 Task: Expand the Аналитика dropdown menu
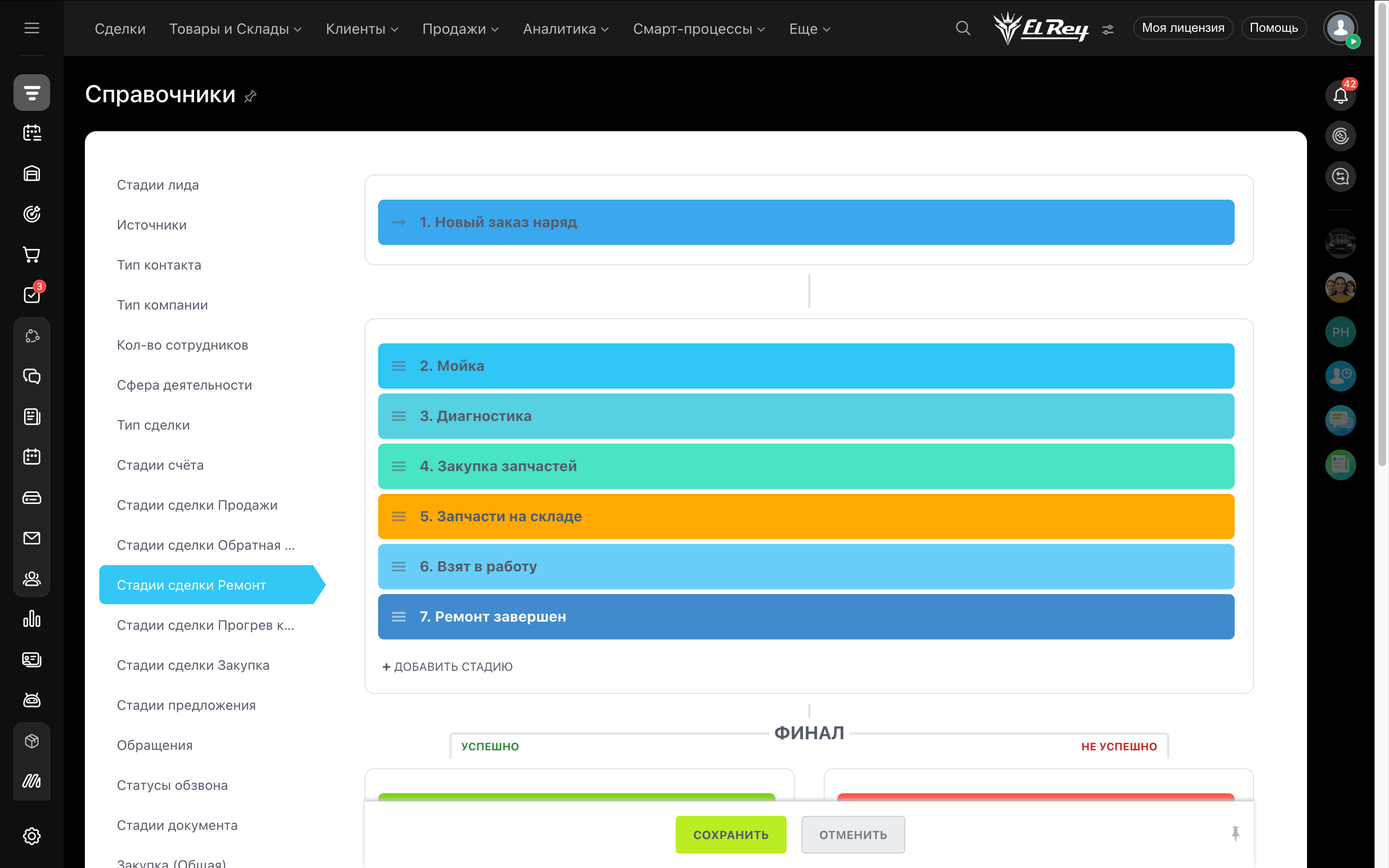pos(565,29)
